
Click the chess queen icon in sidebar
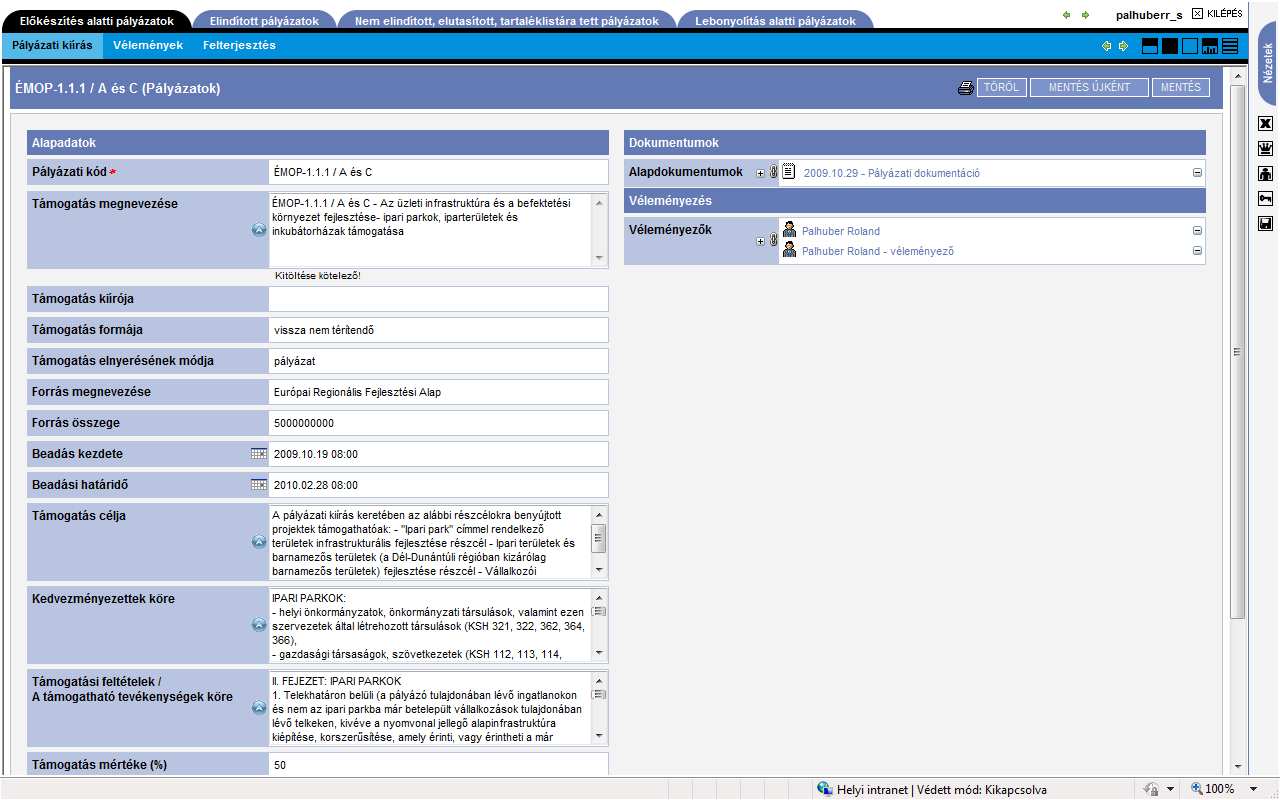[1265, 149]
